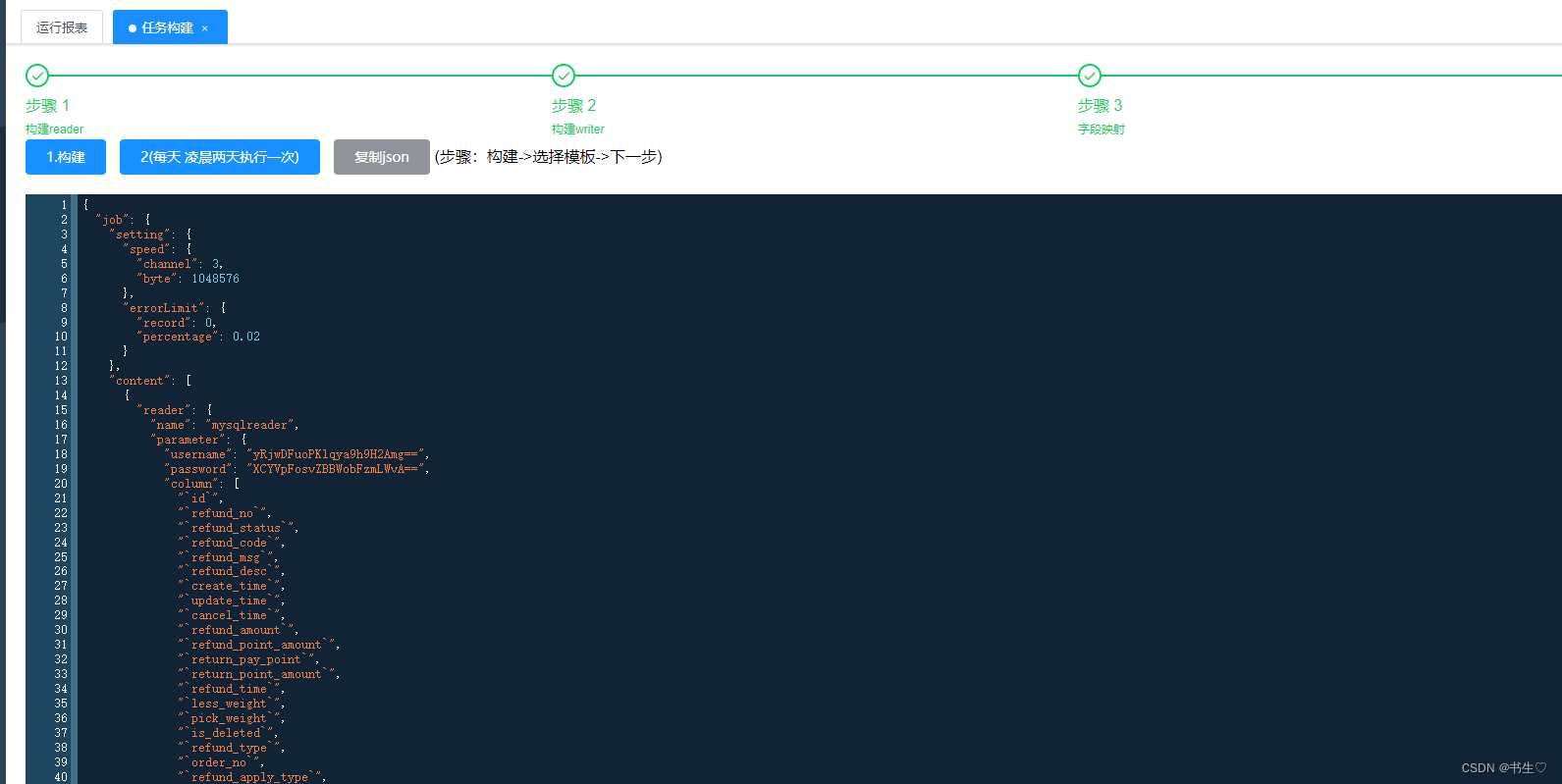Click the `is_deleted` column entry

click(227, 733)
